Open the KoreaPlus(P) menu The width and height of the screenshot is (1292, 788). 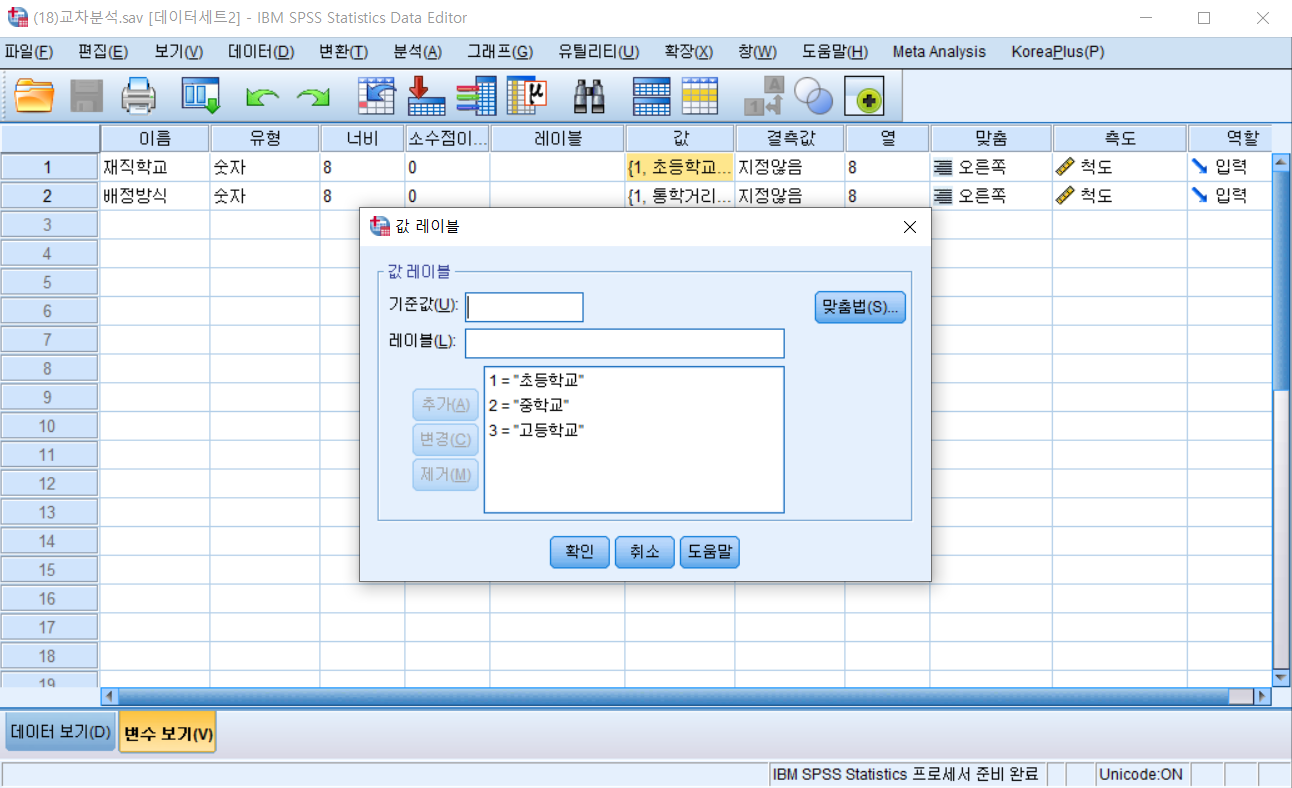(1058, 52)
